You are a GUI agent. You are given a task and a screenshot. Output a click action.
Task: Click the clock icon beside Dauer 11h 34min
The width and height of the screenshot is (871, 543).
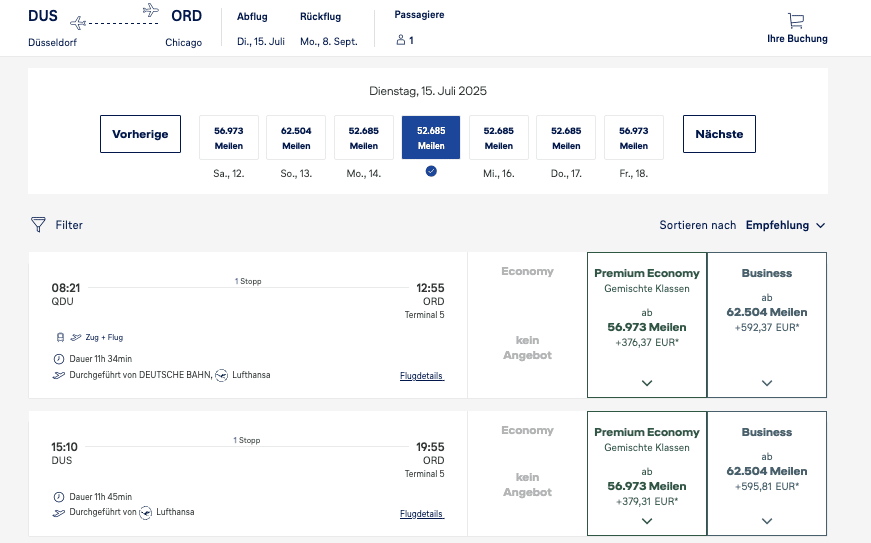pos(58,358)
